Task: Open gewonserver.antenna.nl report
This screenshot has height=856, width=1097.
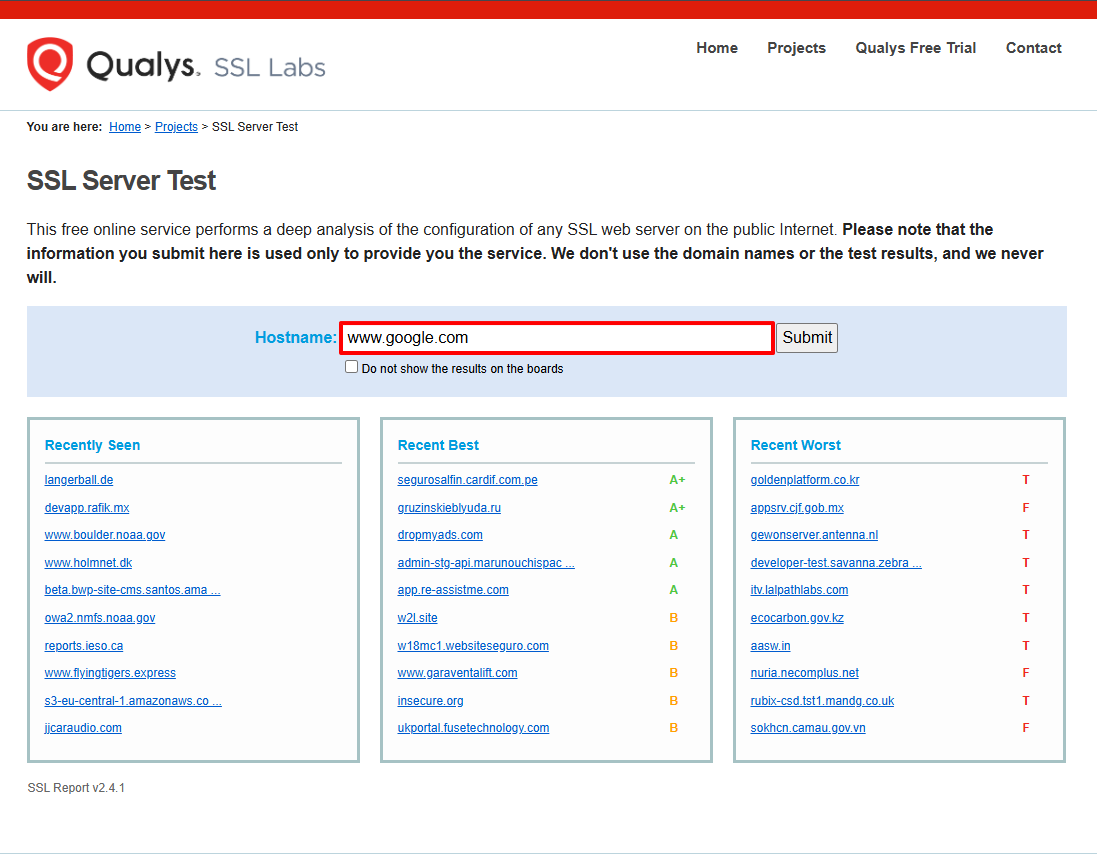Action: 814,535
